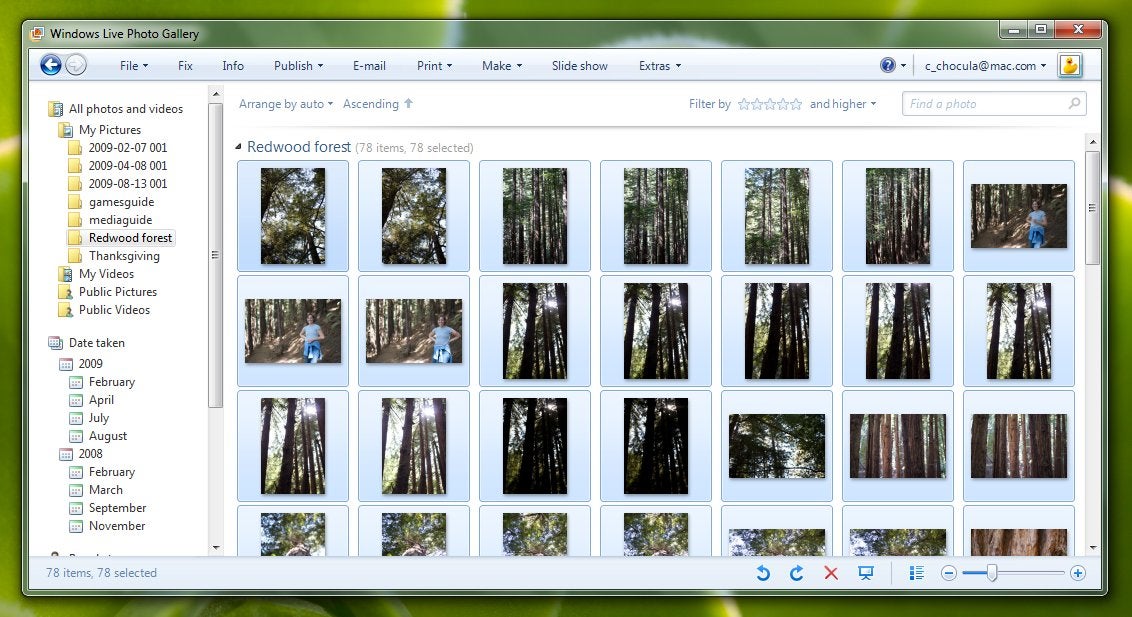The height and width of the screenshot is (617, 1132).
Task: Open the Publish menu
Action: [298, 66]
